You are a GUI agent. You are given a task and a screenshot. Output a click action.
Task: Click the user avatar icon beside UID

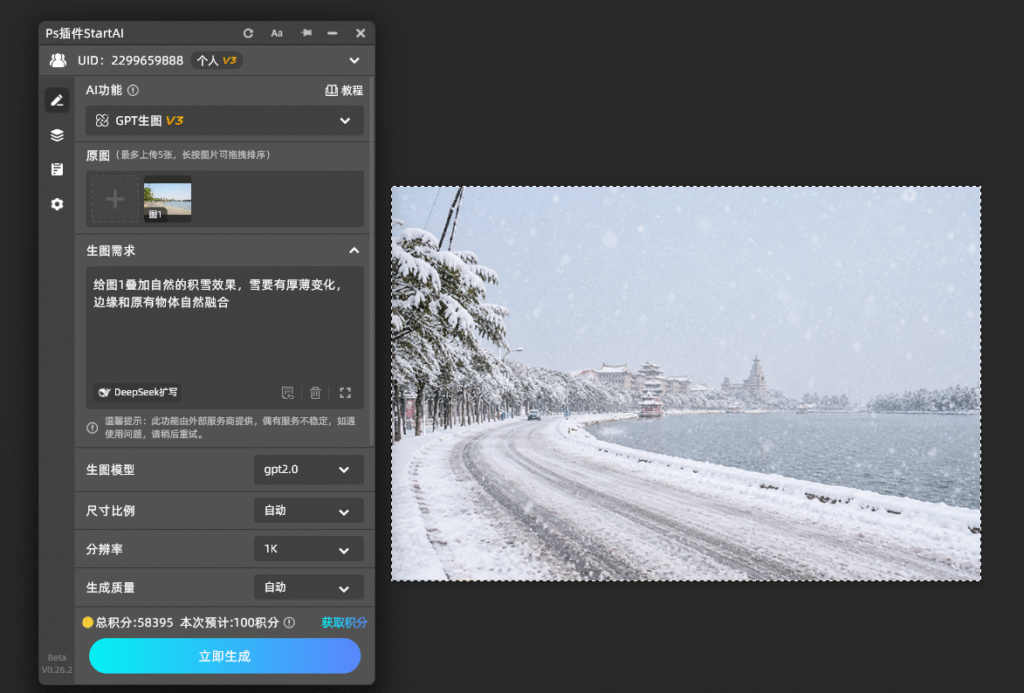point(58,60)
